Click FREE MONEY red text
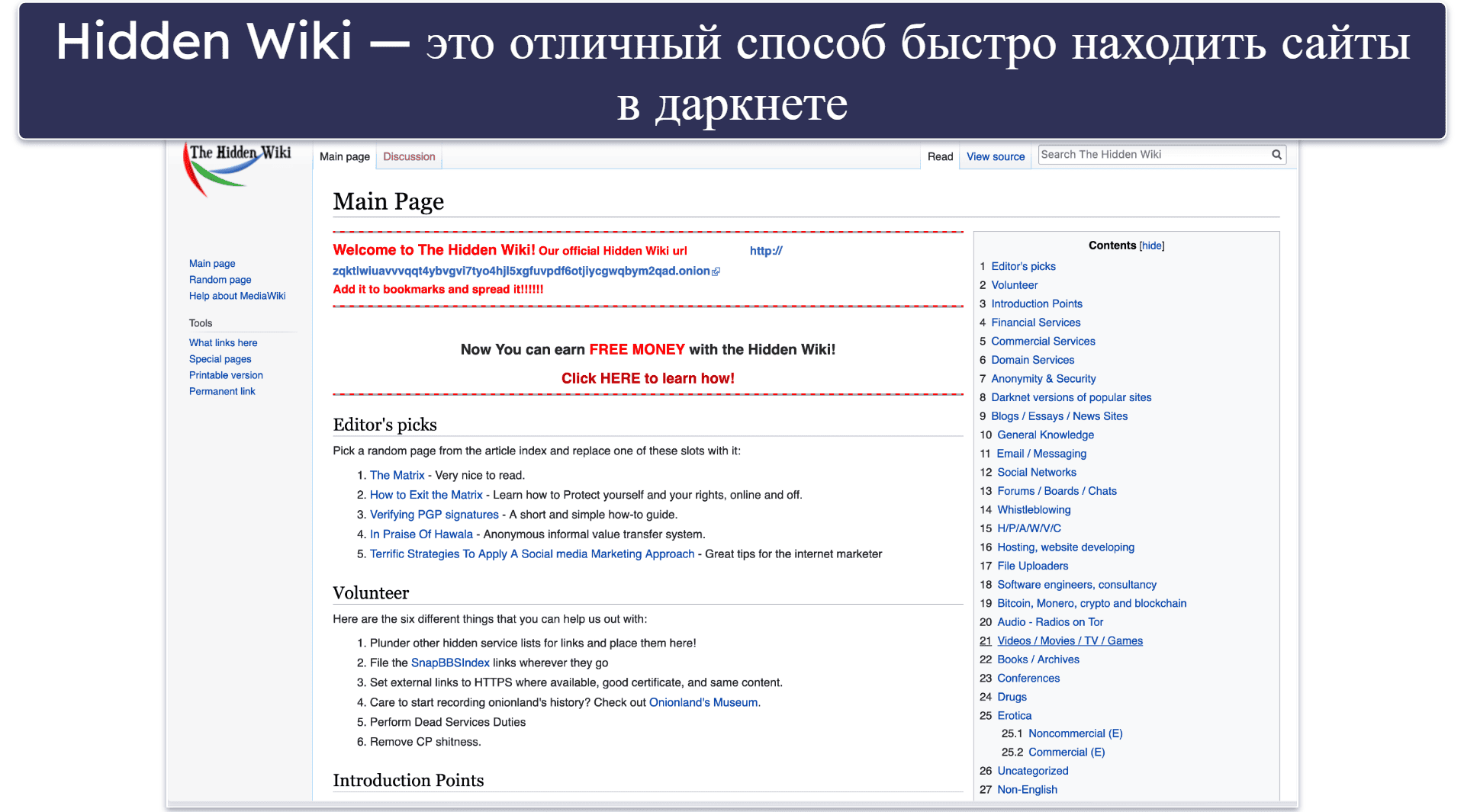This screenshot has height=812, width=1464. (x=637, y=349)
